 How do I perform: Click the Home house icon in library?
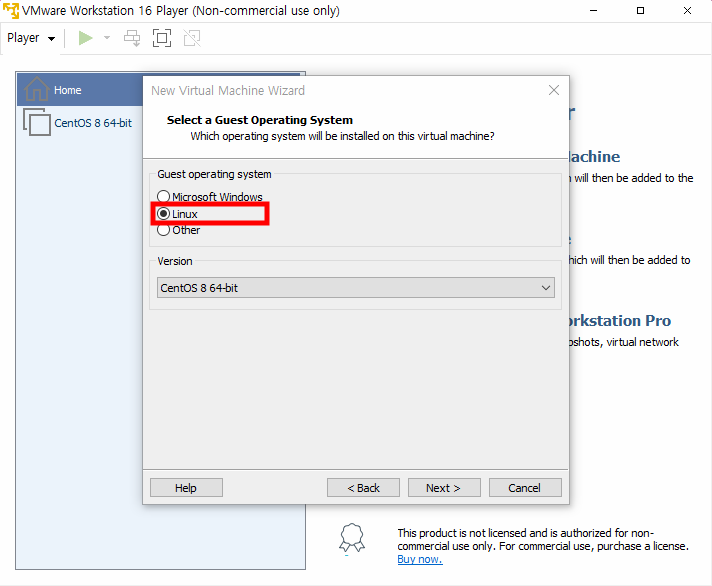(36, 89)
